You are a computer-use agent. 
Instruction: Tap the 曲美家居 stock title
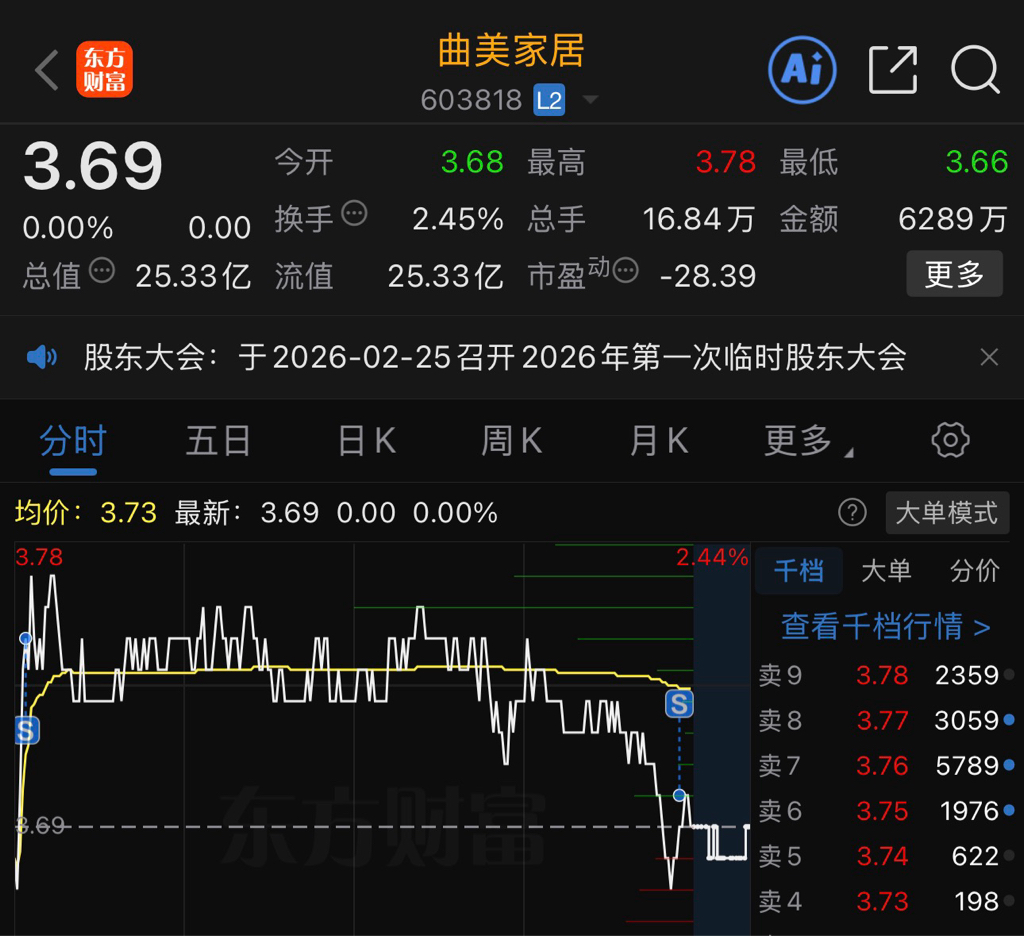(x=511, y=50)
